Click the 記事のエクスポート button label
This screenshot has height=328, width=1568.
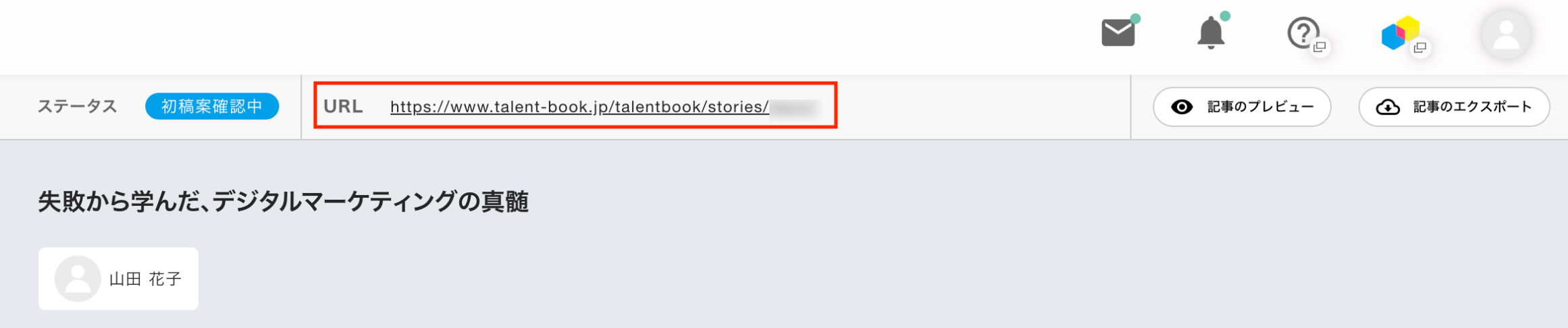pyautogui.click(x=1472, y=107)
